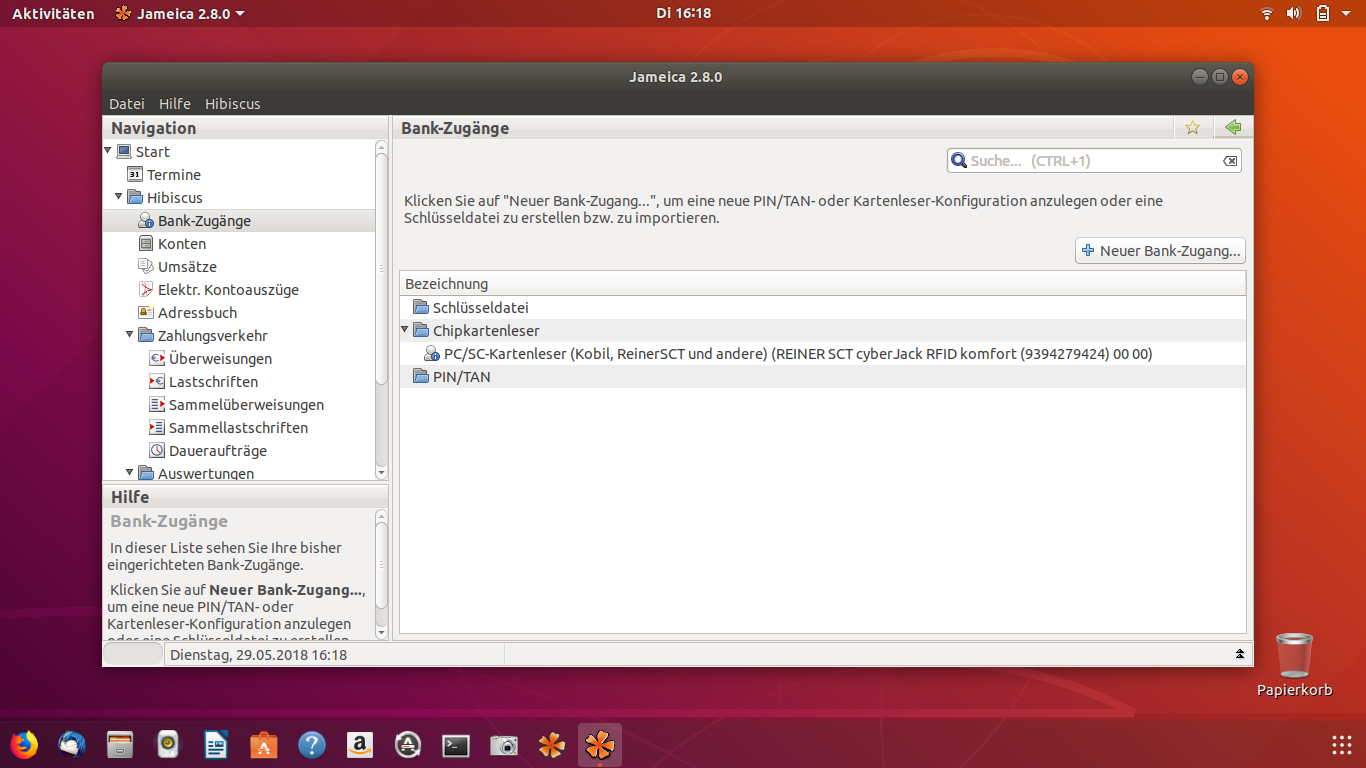The height and width of the screenshot is (768, 1366).
Task: Click Neuer Bank-Zugang button
Action: (x=1160, y=251)
